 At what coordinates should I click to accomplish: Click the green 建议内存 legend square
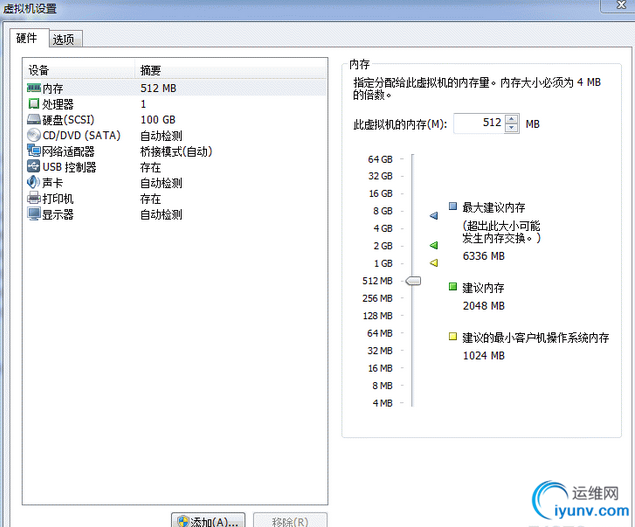(x=453, y=287)
